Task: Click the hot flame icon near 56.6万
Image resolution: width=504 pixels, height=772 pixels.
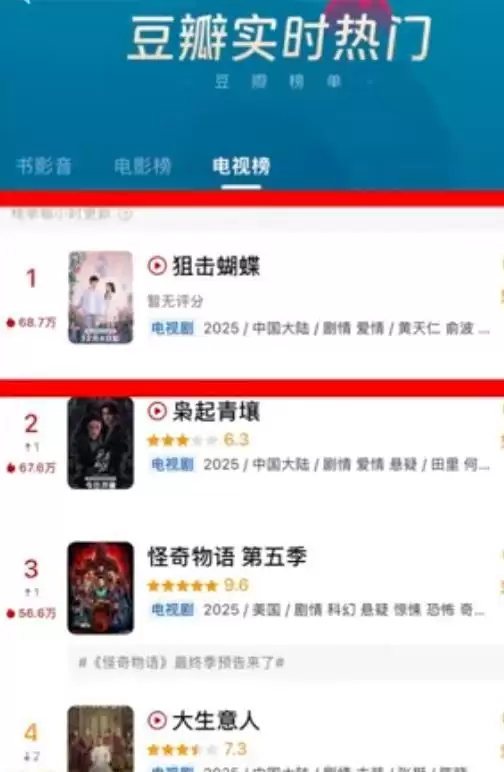Action: click(10, 613)
